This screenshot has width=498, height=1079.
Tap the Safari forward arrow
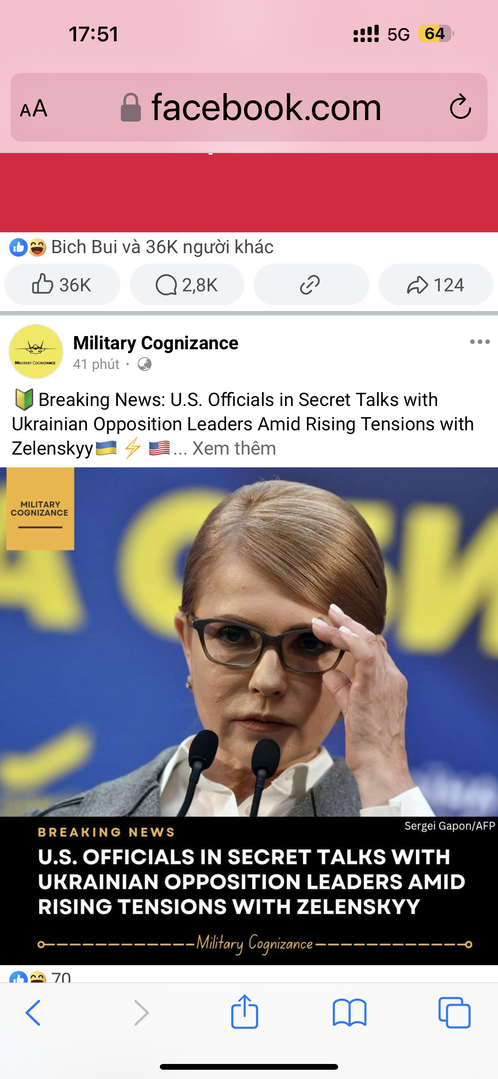(x=140, y=1013)
